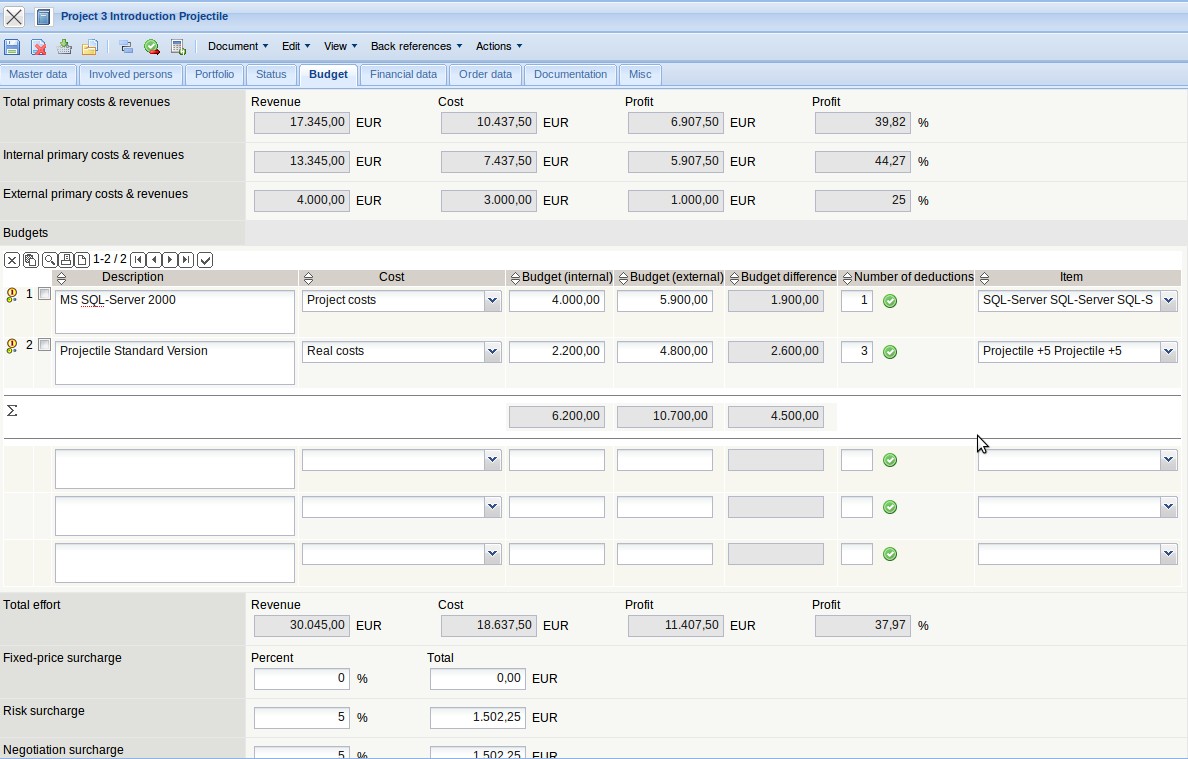Click the calculator icon in the toolbar
Image resolution: width=1188 pixels, height=759 pixels.
point(178,47)
